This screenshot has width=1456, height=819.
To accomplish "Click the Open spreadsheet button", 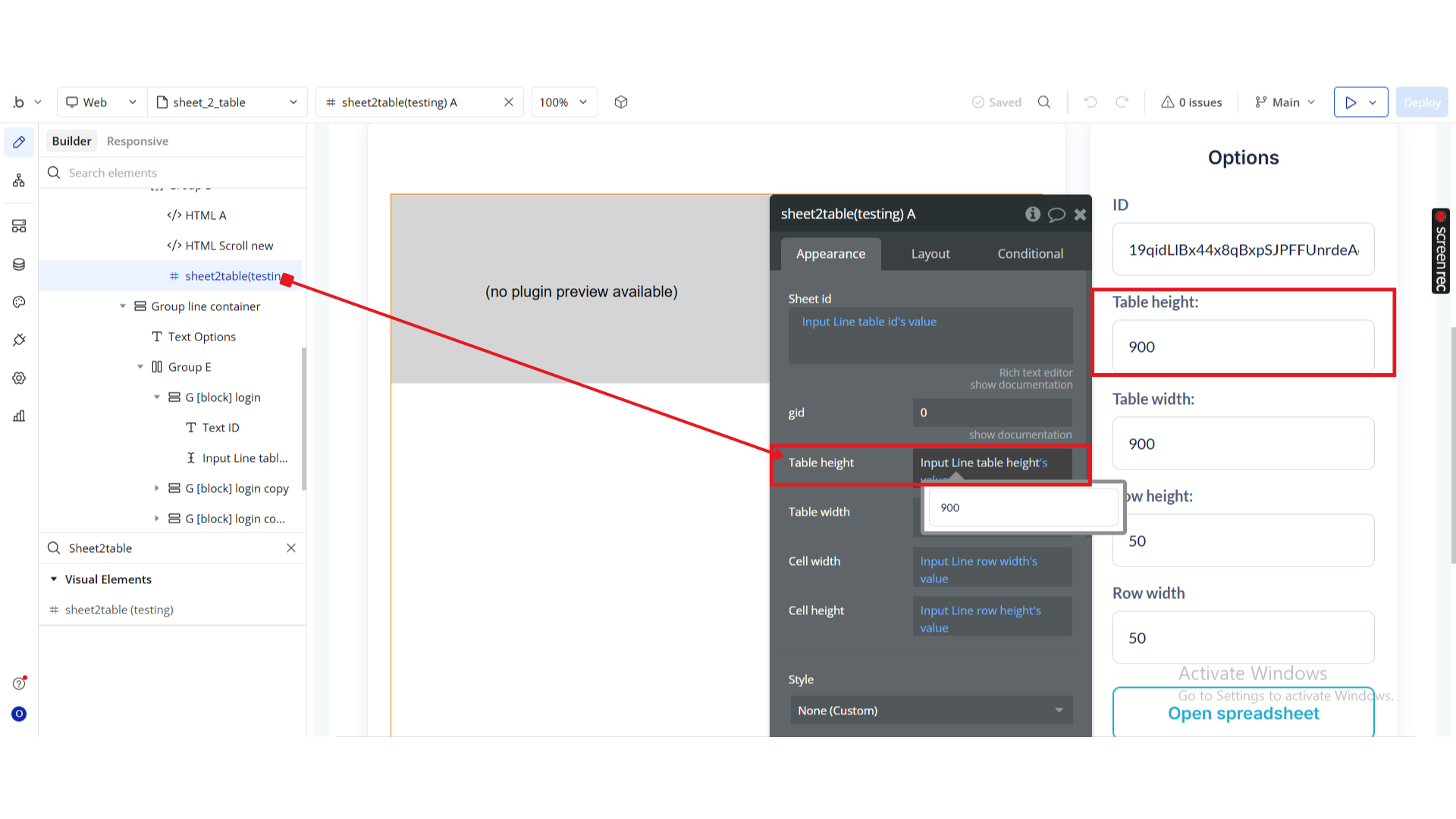I will [1243, 714].
